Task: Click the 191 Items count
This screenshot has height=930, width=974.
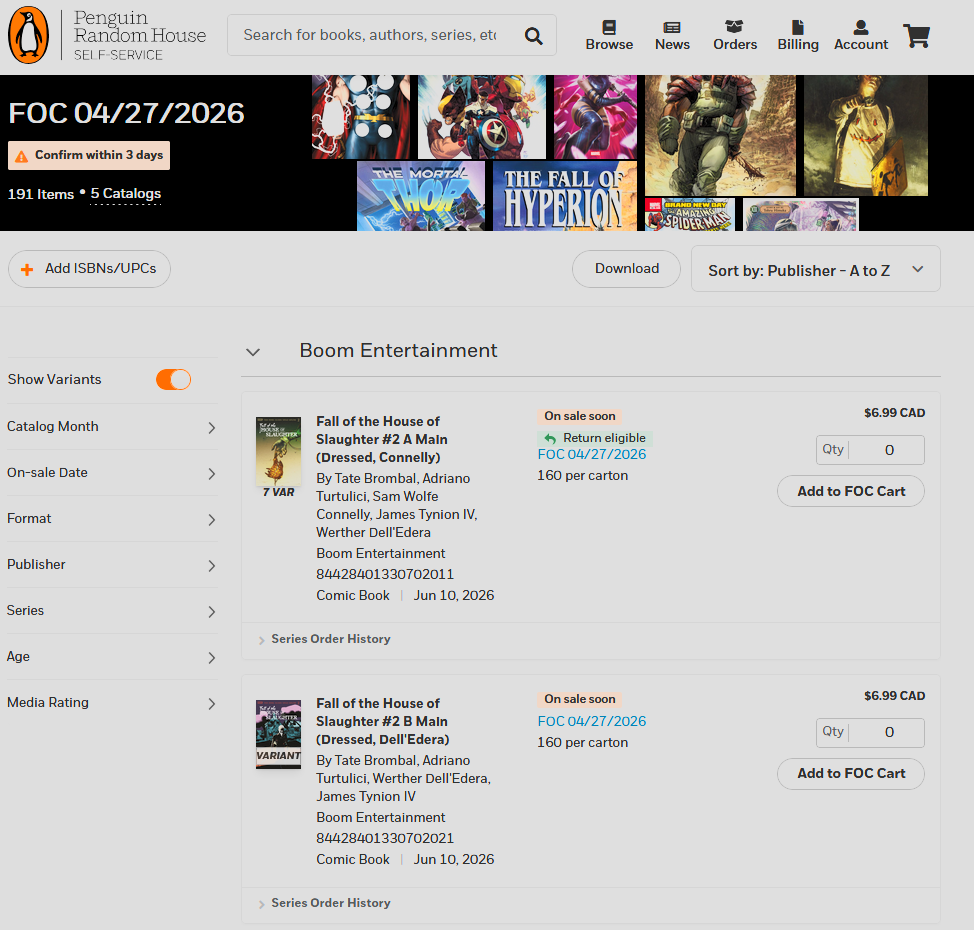Action: pos(40,194)
